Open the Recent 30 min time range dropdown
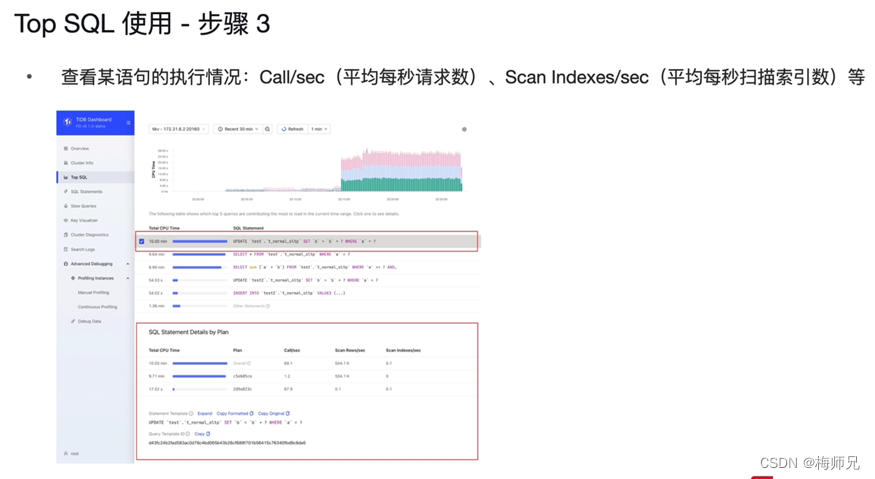 [238, 129]
